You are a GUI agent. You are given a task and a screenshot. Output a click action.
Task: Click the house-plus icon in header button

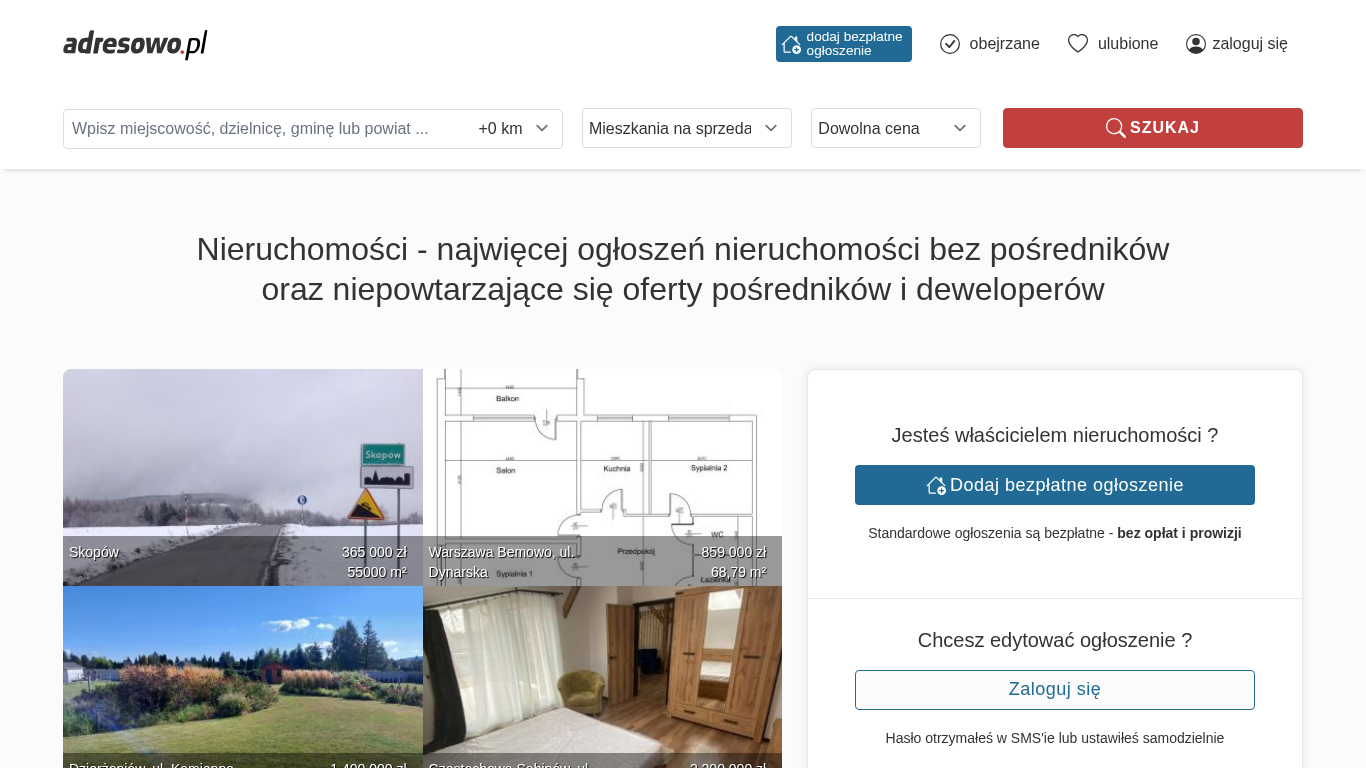(791, 44)
